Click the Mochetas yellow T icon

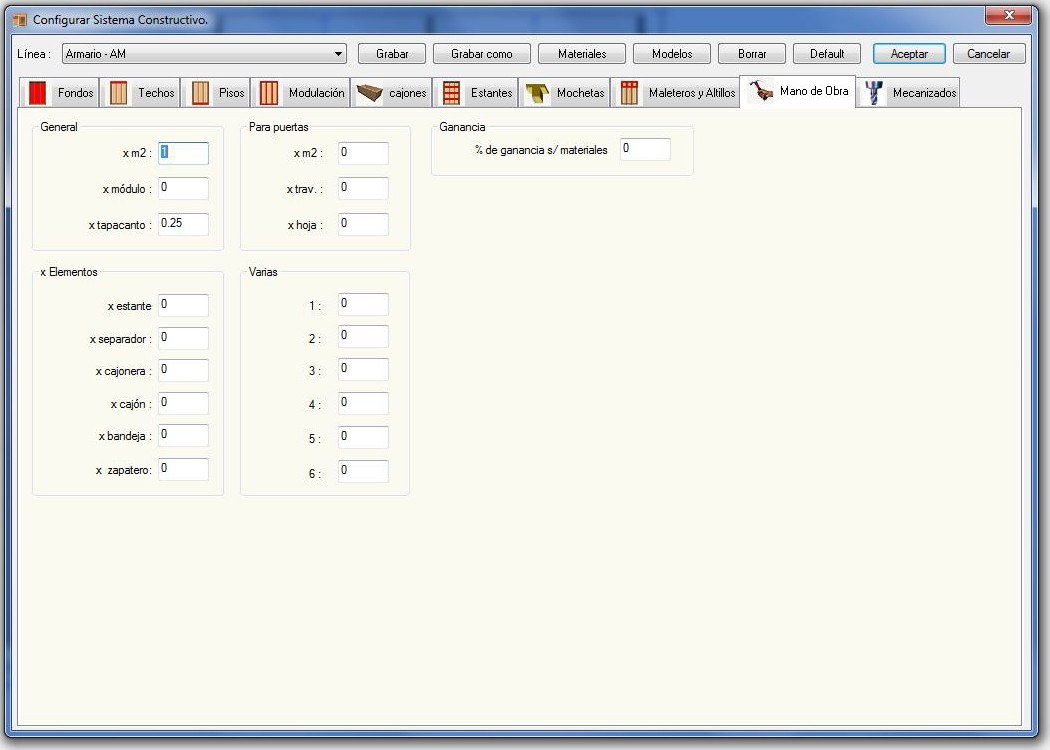tap(537, 94)
